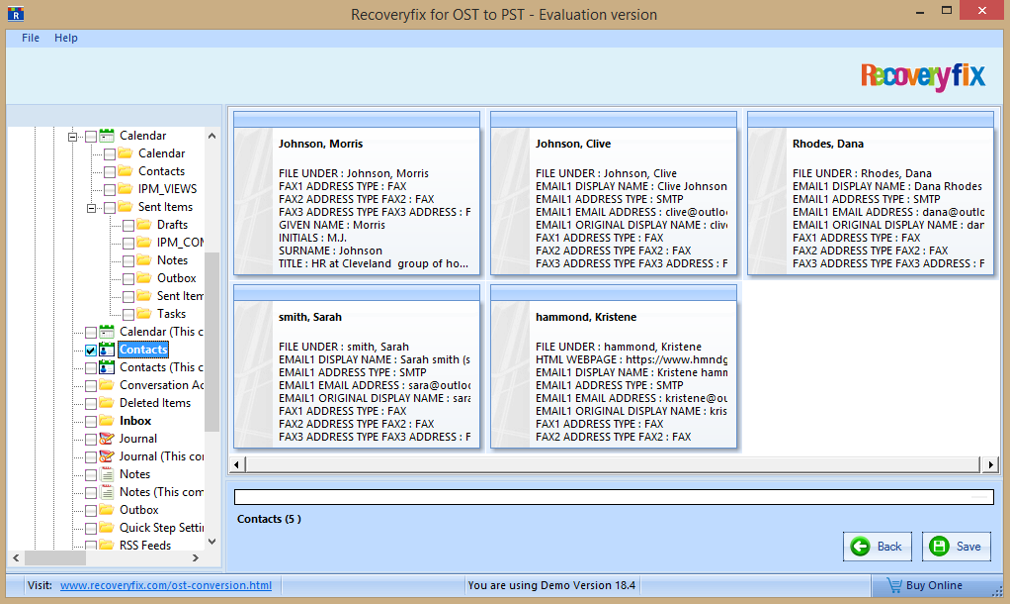Go Back to previous step
Viewport: 1010px width, 604px height.
[877, 547]
